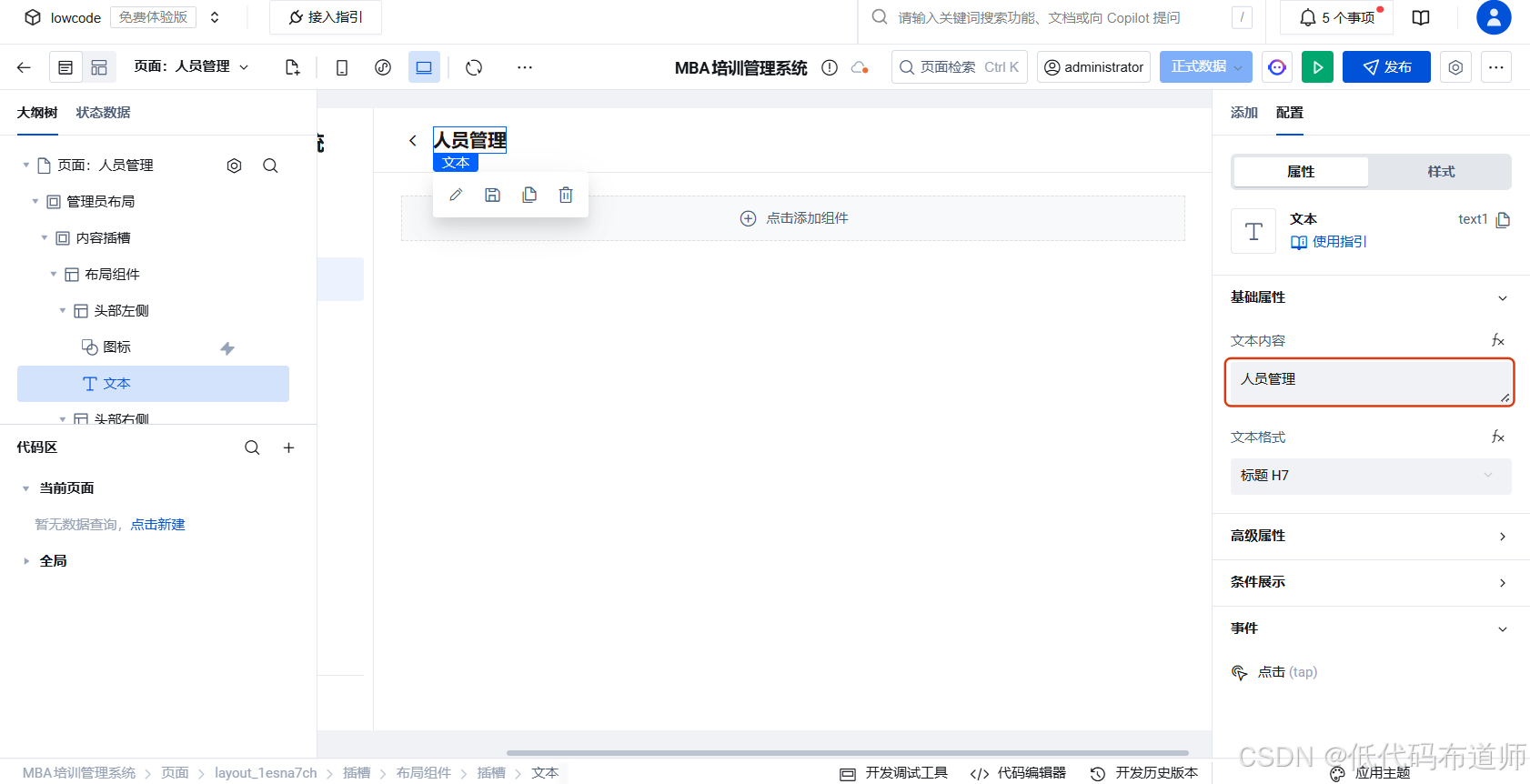Image resolution: width=1530 pixels, height=784 pixels.
Task: Open the 文本格式 标题 H7 dropdown
Action: [x=1371, y=476]
